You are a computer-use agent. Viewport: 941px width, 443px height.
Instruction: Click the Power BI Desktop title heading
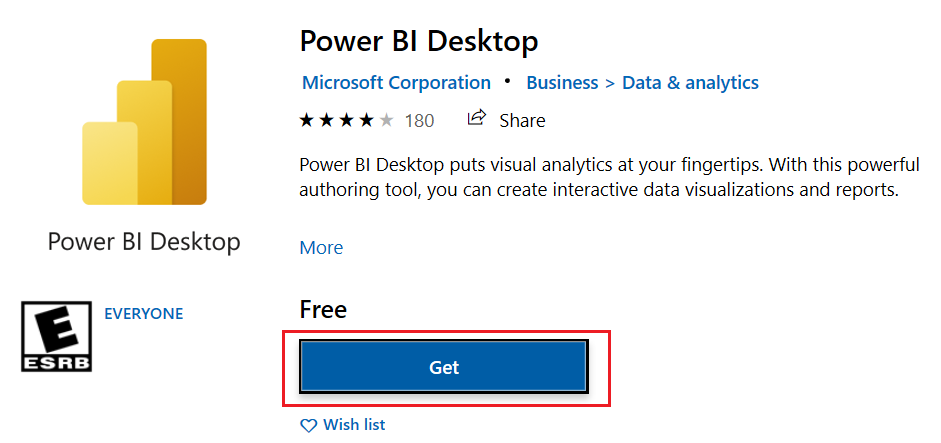point(418,41)
